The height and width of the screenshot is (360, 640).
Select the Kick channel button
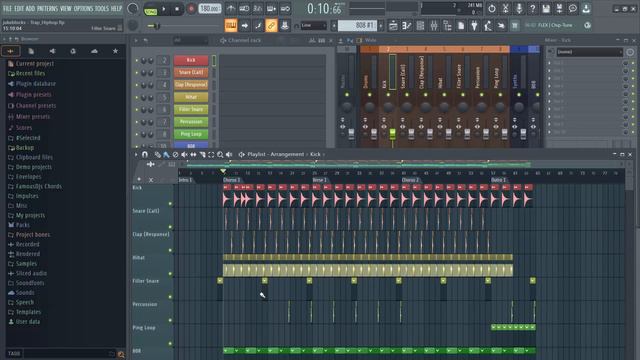tap(191, 60)
